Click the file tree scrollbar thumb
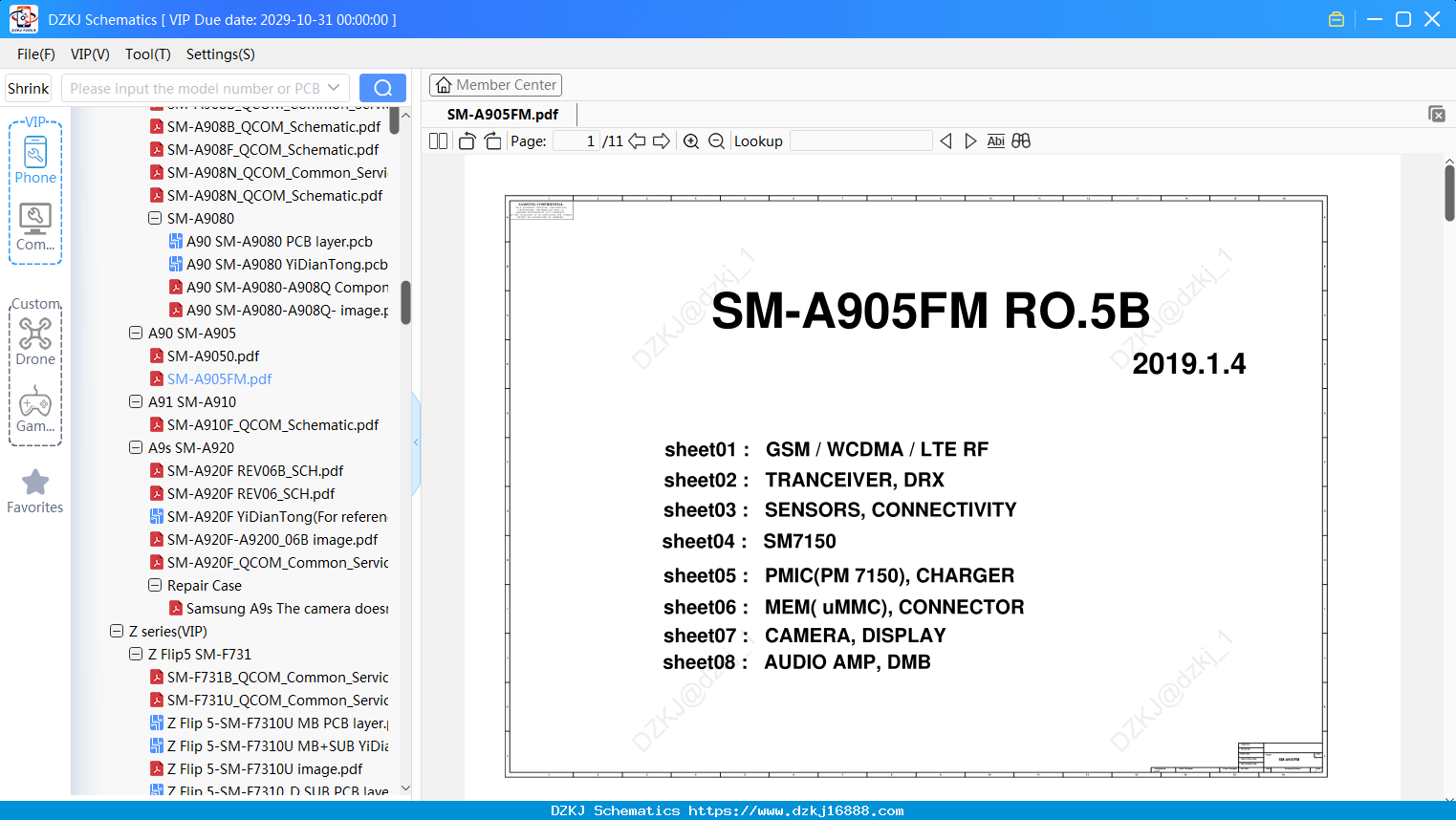Screen dimensions: 1456x820 (x=405, y=302)
